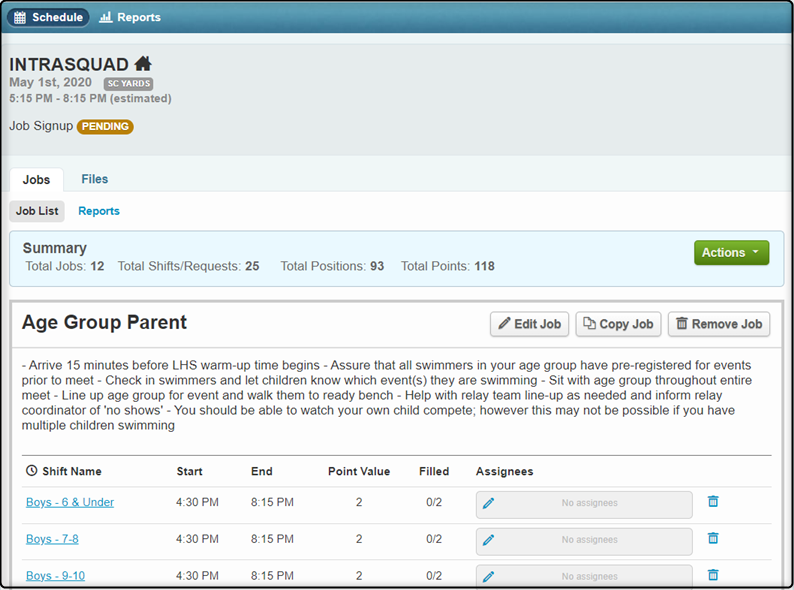The width and height of the screenshot is (794, 590).
Task: Click the Remove Job button
Action: pyautogui.click(x=719, y=324)
